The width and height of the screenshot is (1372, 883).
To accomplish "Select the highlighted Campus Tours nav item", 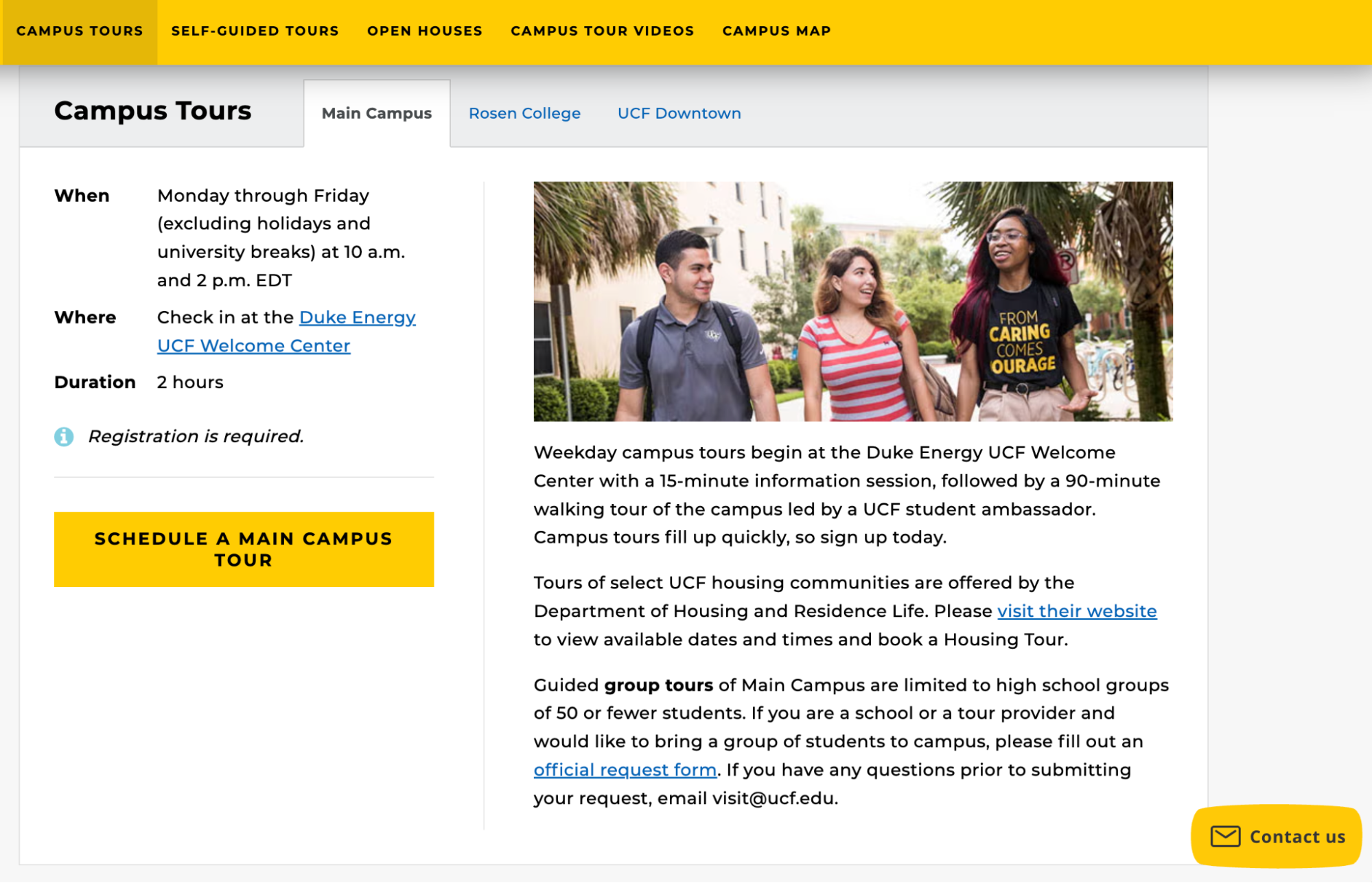I will point(80,30).
